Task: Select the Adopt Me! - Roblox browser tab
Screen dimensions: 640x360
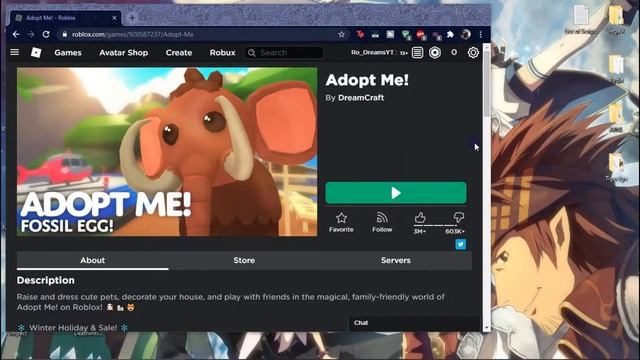Action: [x=65, y=18]
